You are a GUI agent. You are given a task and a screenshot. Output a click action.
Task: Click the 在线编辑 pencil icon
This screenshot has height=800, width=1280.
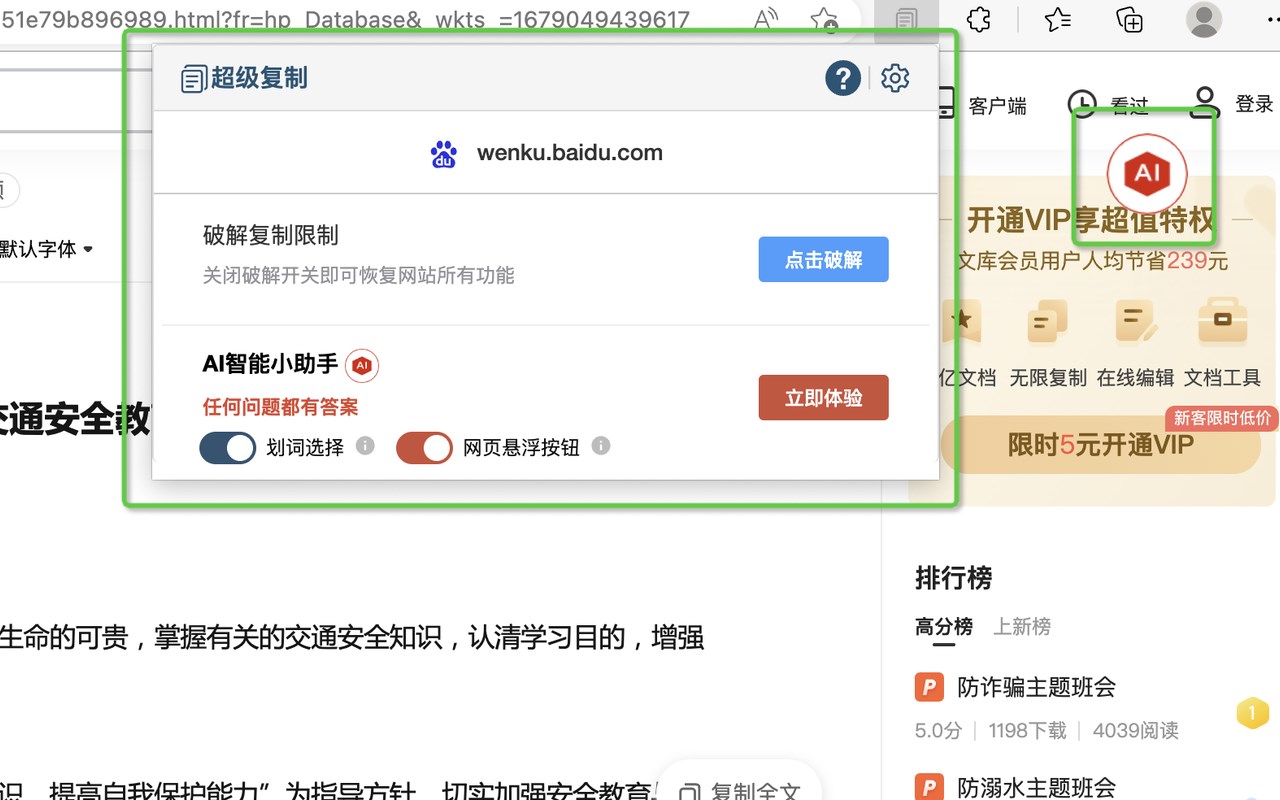1135,323
